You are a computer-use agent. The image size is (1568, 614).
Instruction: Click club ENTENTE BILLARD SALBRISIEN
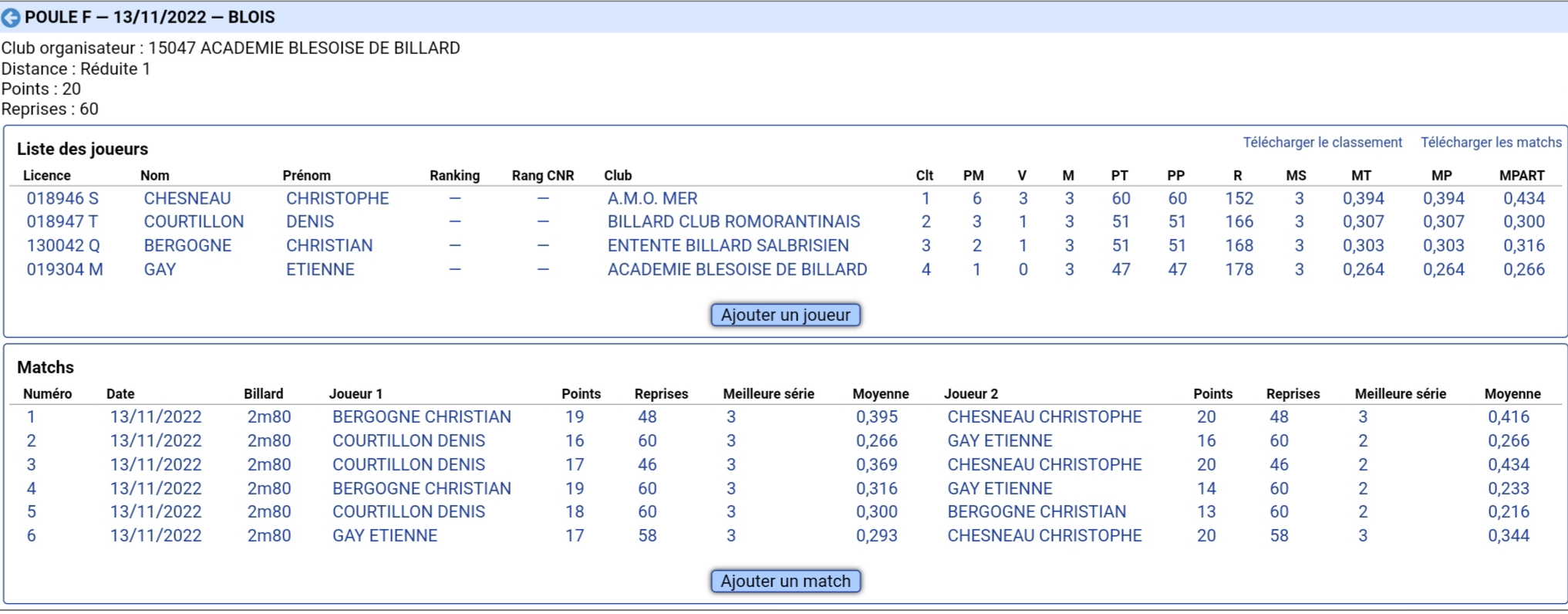(x=728, y=245)
